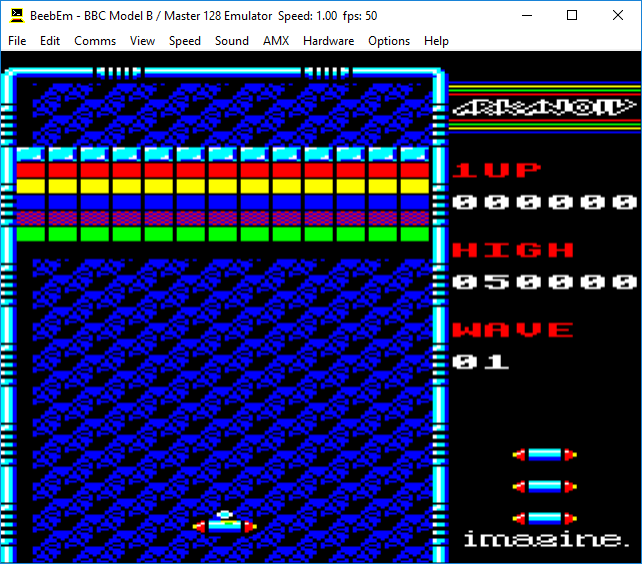Open the AMX menu

(x=276, y=41)
